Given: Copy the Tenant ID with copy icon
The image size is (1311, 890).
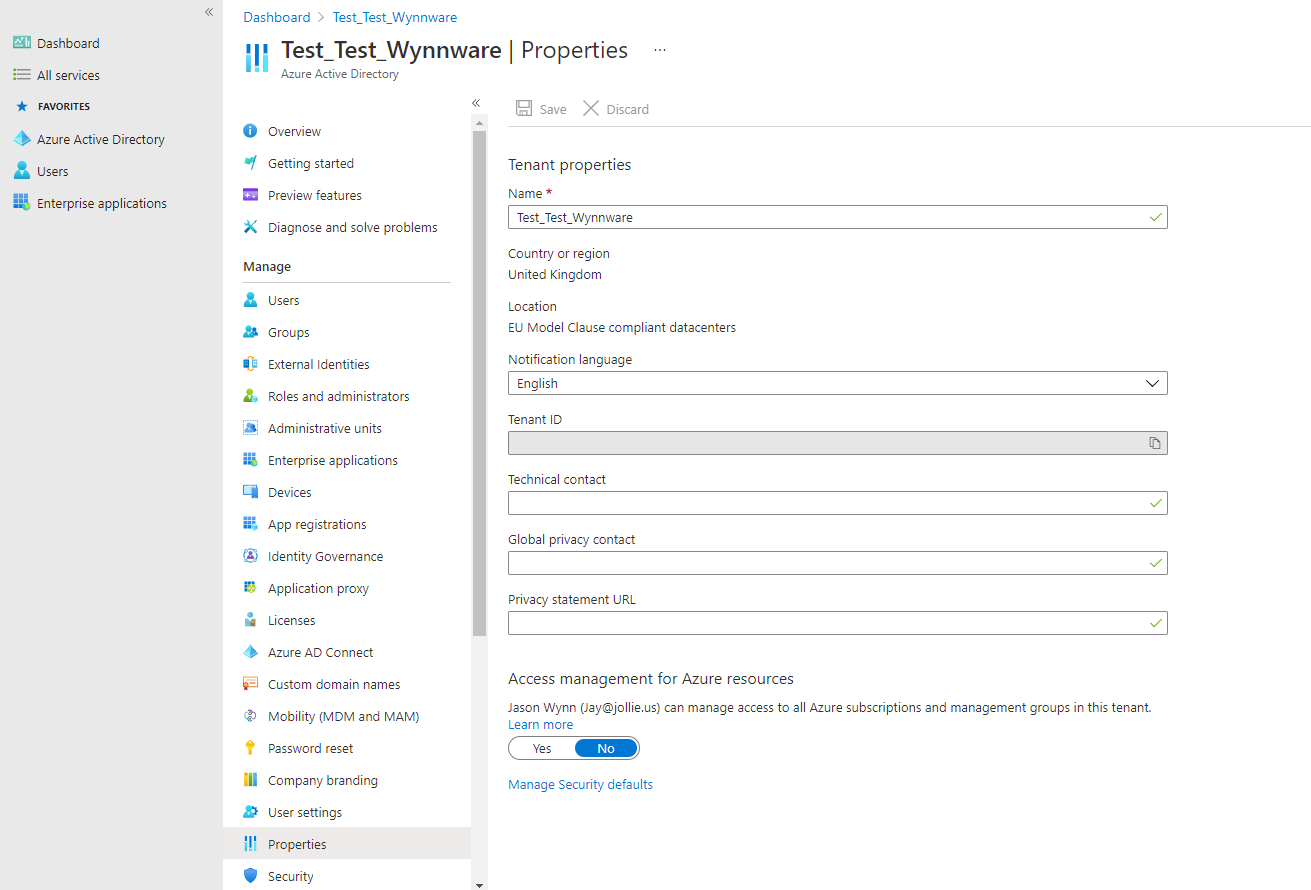Looking at the screenshot, I should 1155,443.
